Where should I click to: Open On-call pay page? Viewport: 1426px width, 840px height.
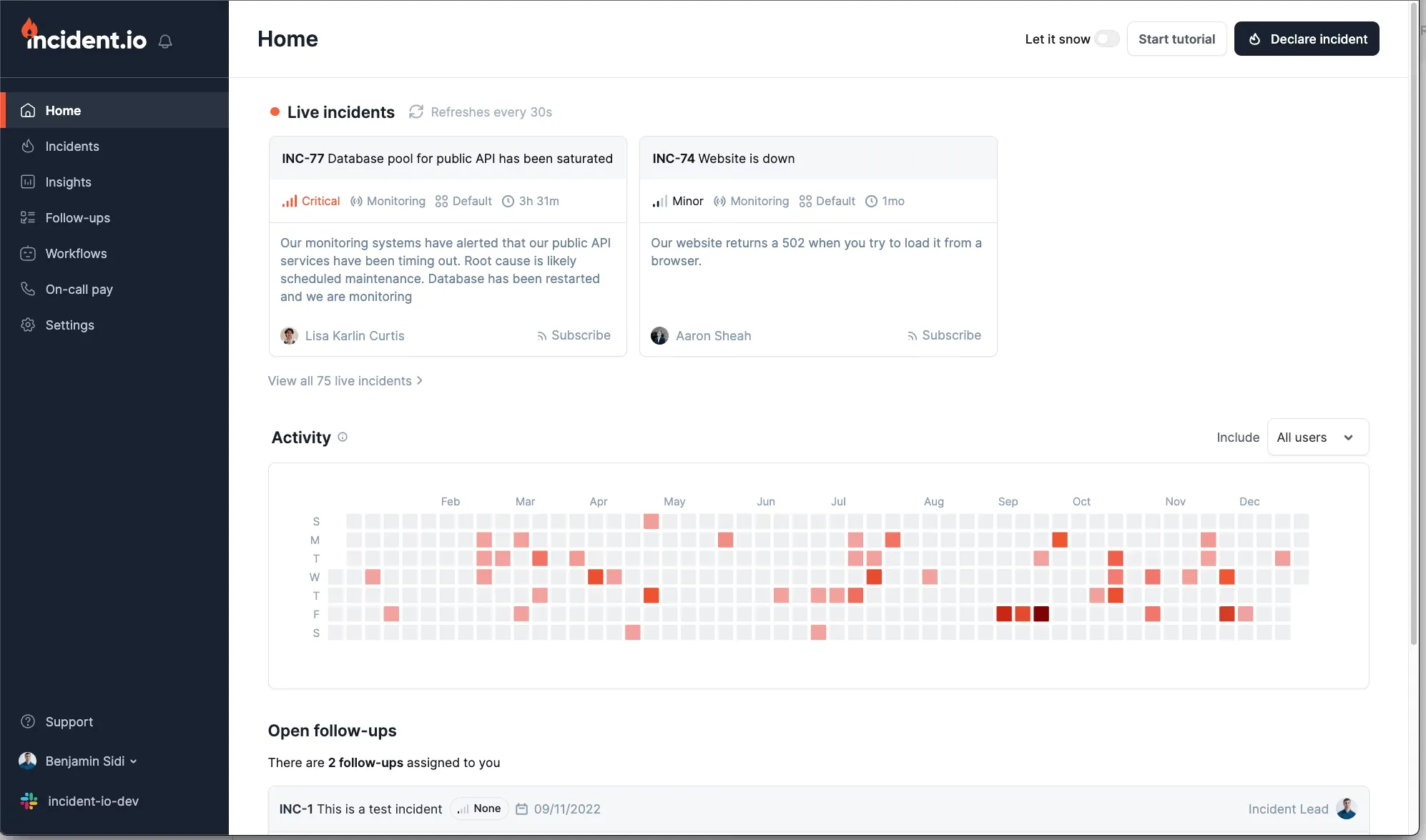79,290
